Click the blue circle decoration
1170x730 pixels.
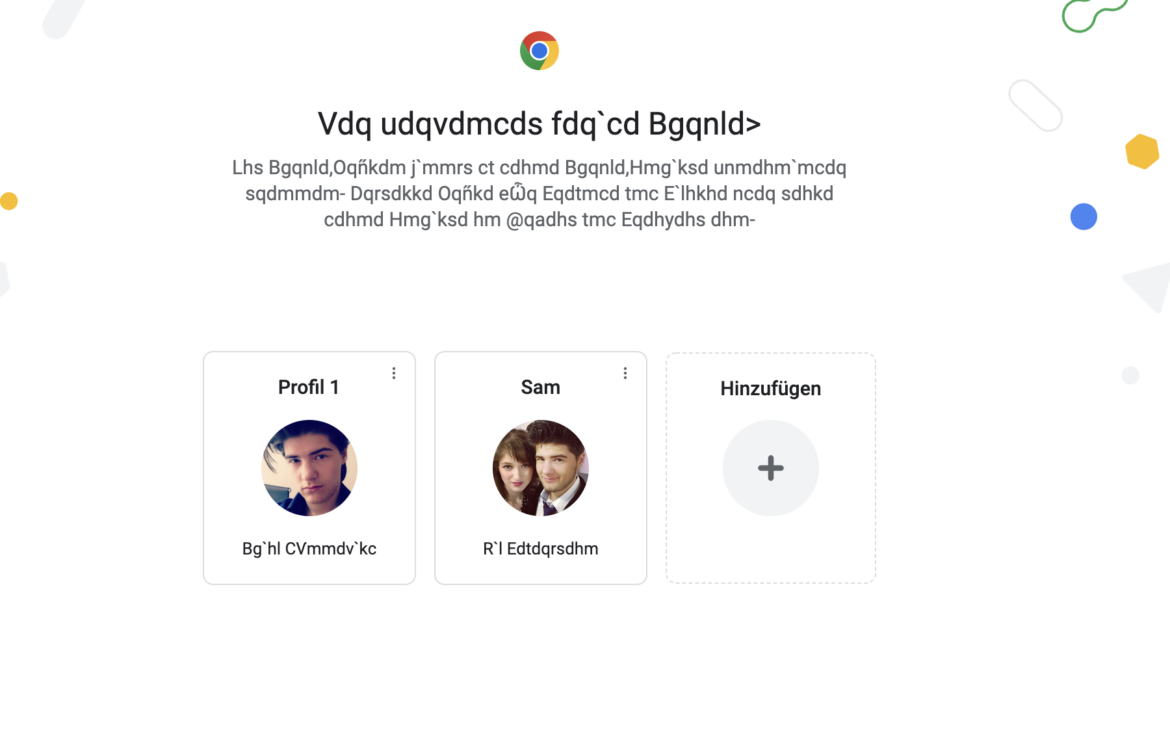1083,216
